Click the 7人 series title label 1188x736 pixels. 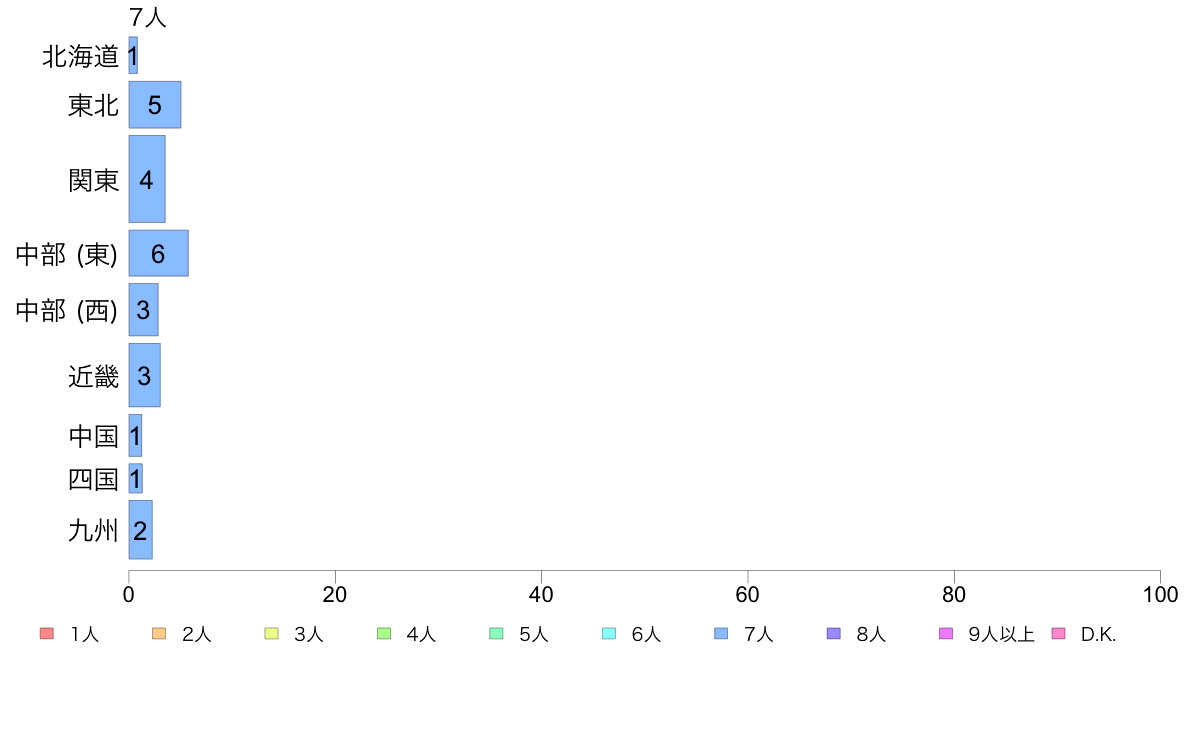tap(148, 17)
